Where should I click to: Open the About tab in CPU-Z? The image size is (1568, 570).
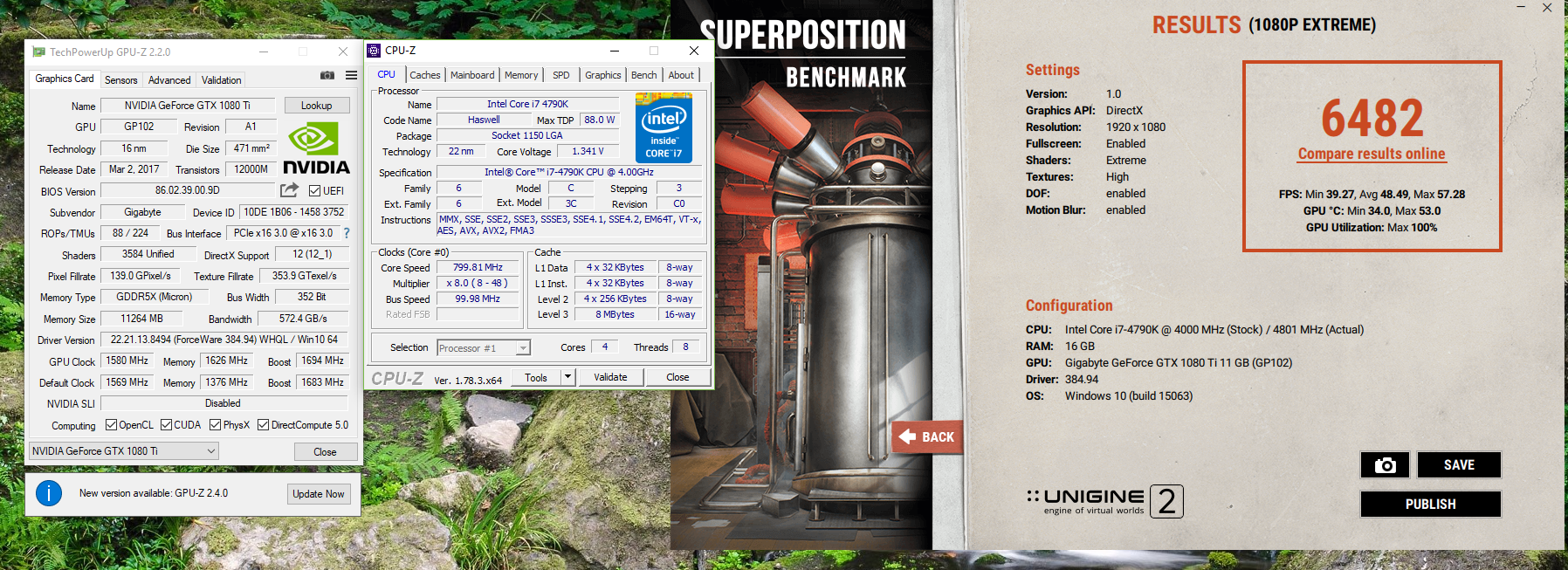coord(682,75)
